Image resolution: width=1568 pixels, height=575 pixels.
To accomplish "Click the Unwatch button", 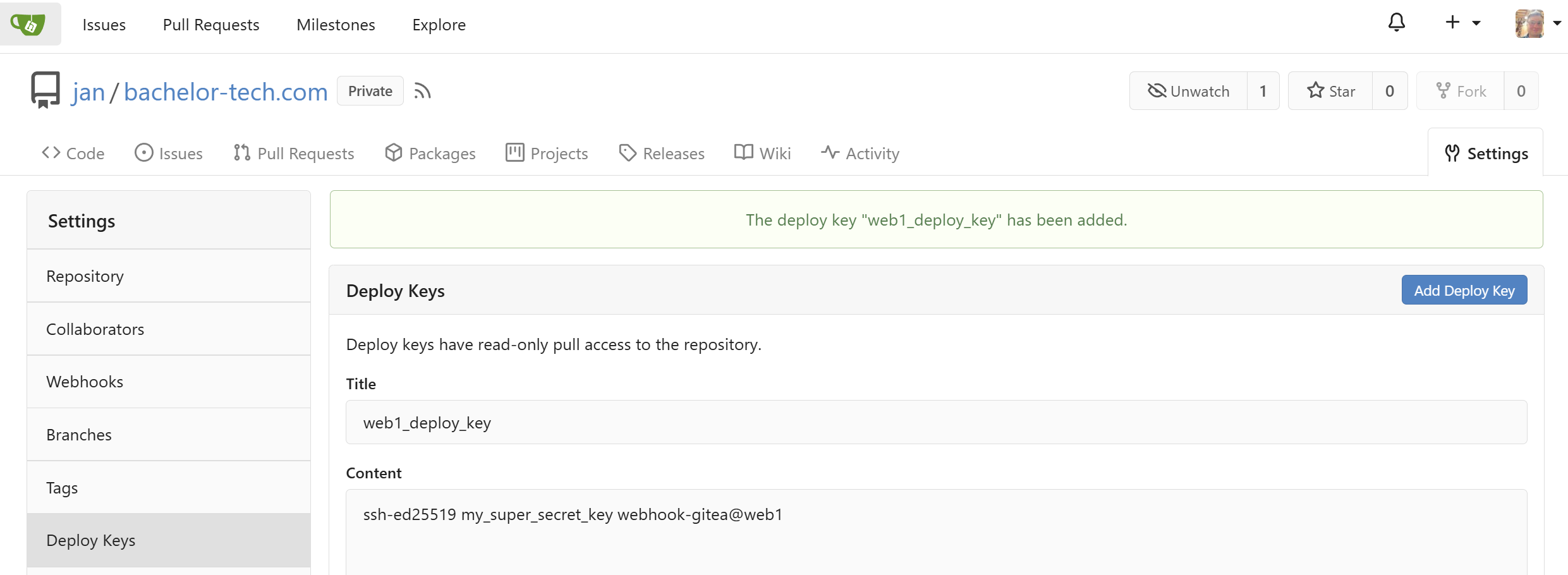I will click(x=1188, y=91).
